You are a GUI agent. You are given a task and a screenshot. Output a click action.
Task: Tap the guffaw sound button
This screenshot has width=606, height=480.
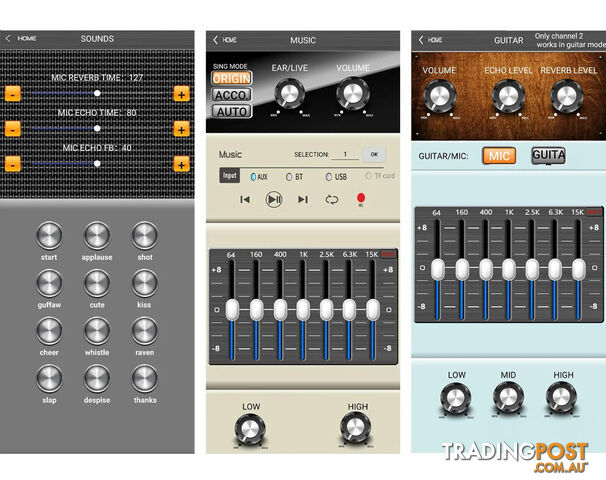[49, 283]
